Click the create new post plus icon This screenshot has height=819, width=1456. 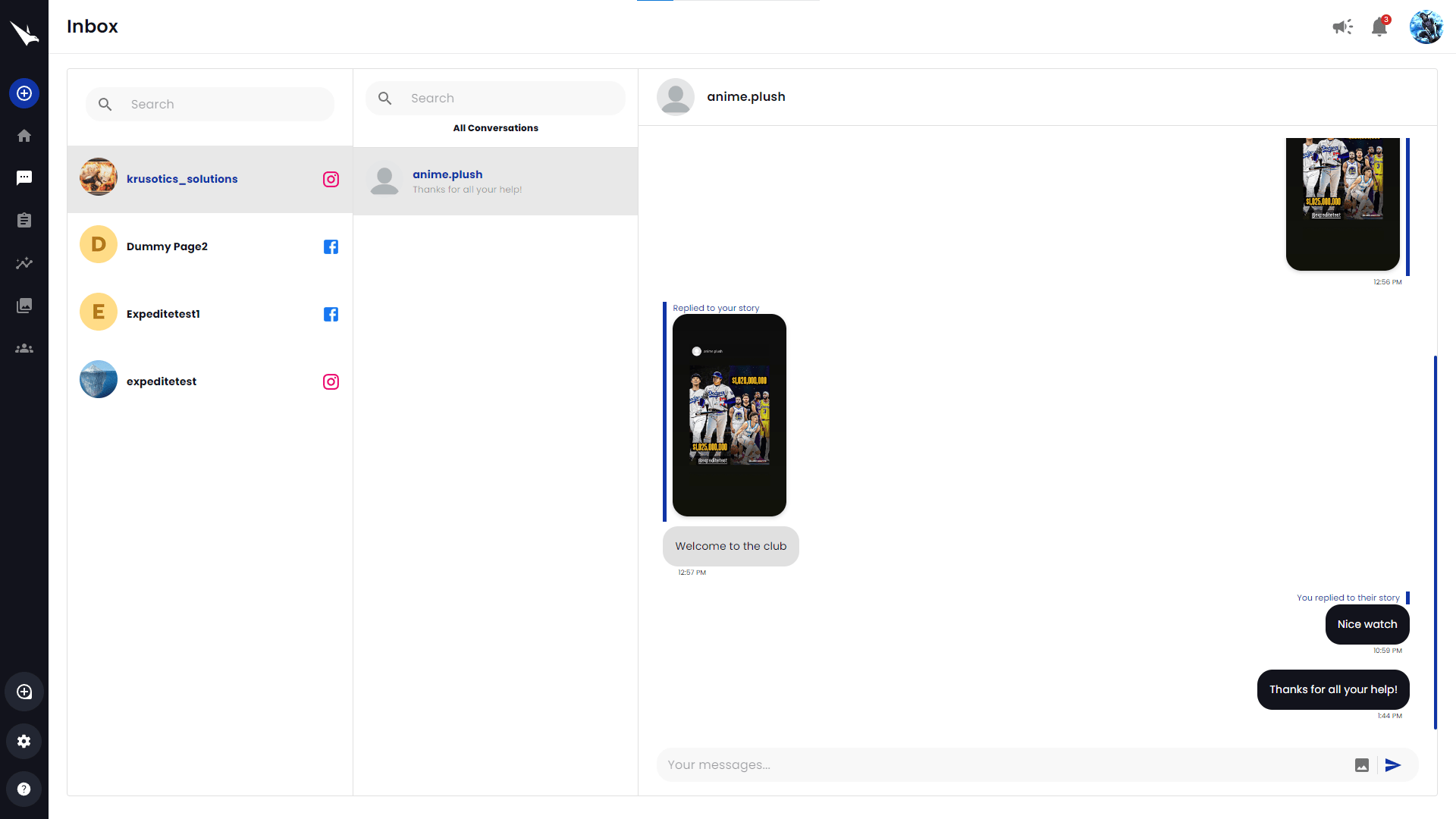point(24,93)
